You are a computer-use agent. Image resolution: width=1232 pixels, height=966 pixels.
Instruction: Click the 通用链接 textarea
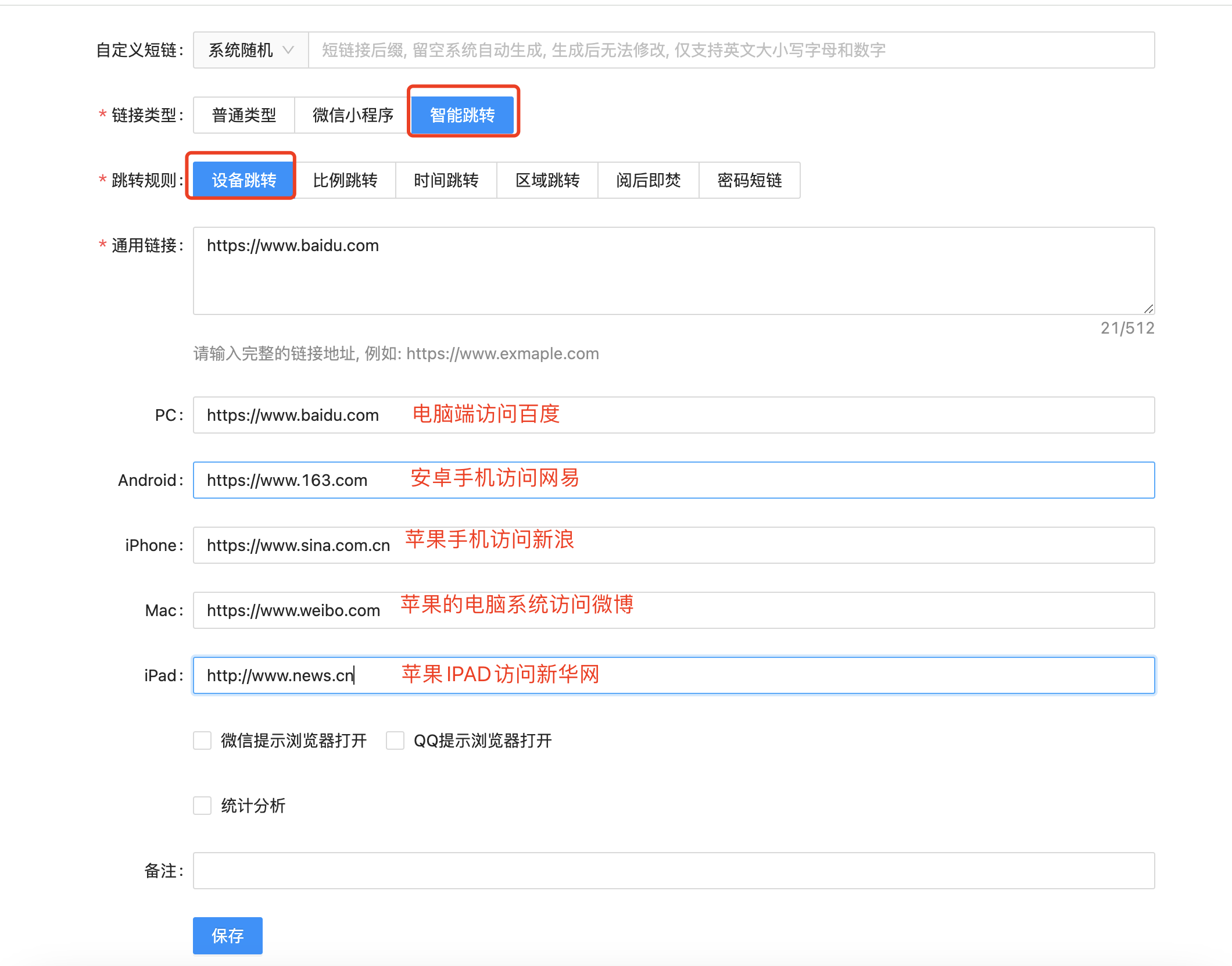coord(673,271)
